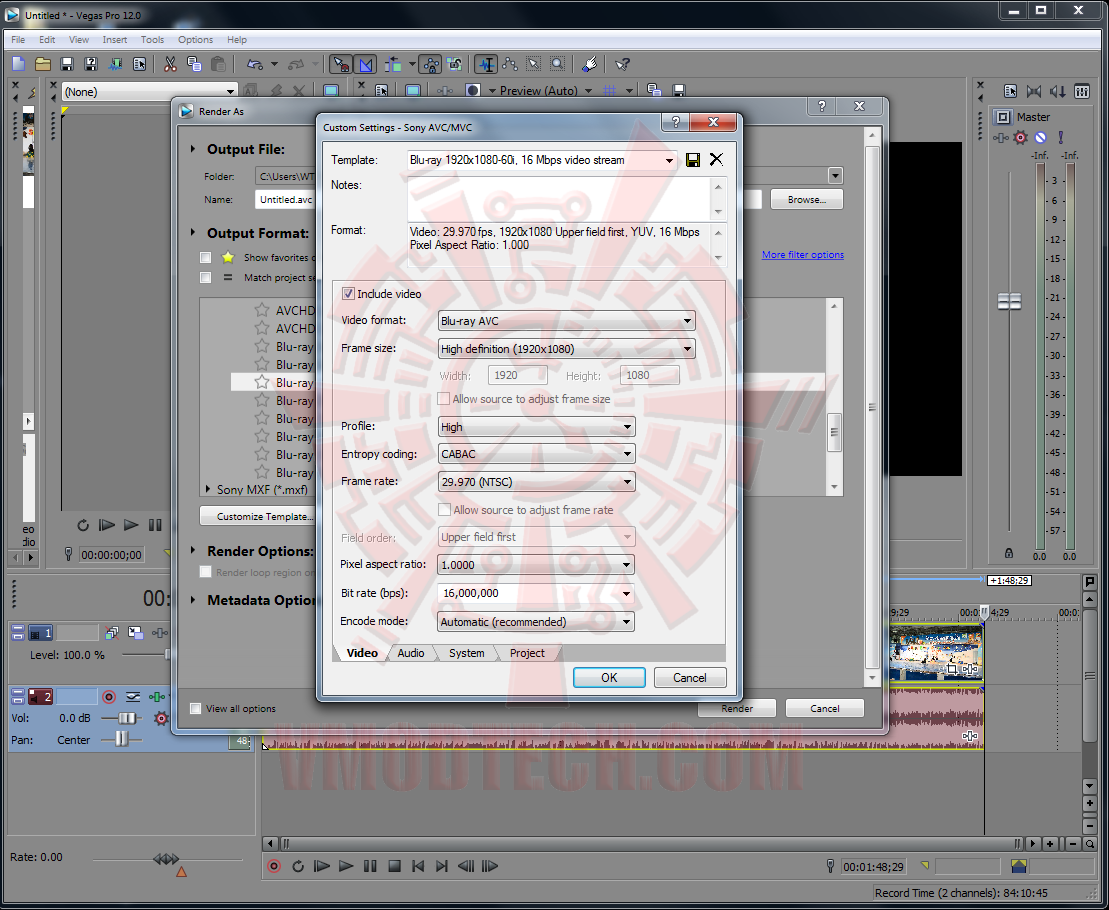Click the audio track Vol slider
1109x910 pixels.
127,718
